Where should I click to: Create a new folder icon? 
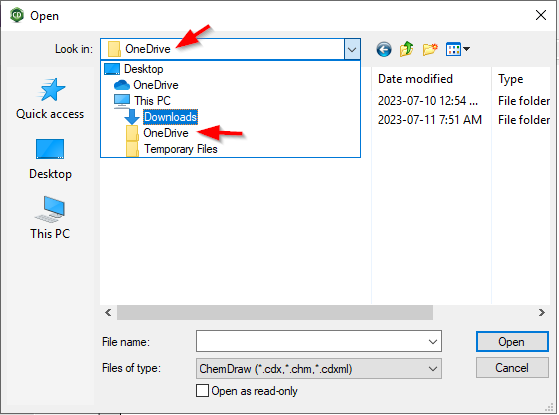coord(430,49)
